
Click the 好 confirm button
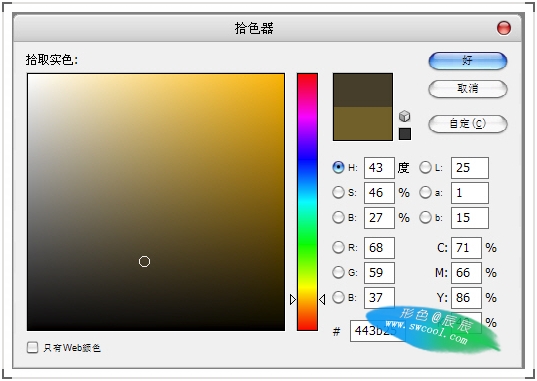tap(468, 61)
